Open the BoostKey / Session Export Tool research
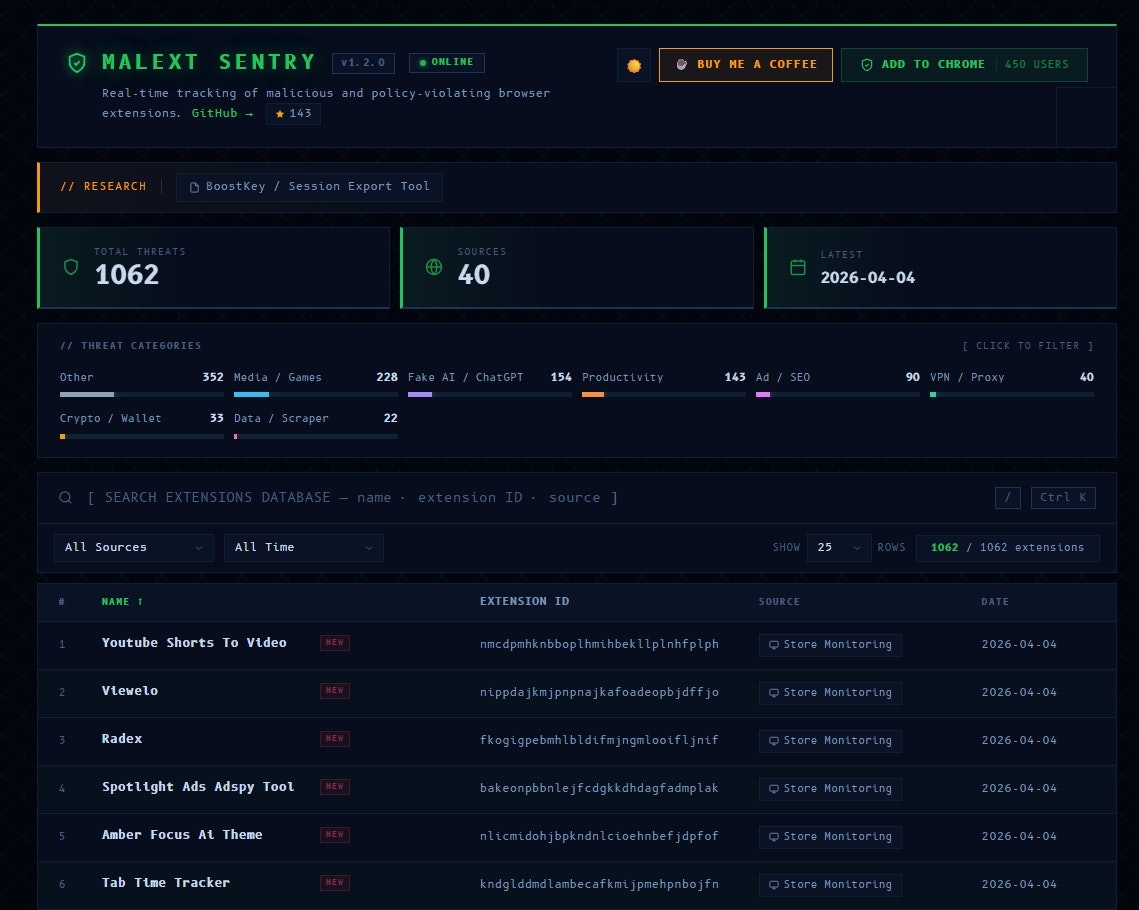The width and height of the screenshot is (1139, 910). [x=310, y=186]
